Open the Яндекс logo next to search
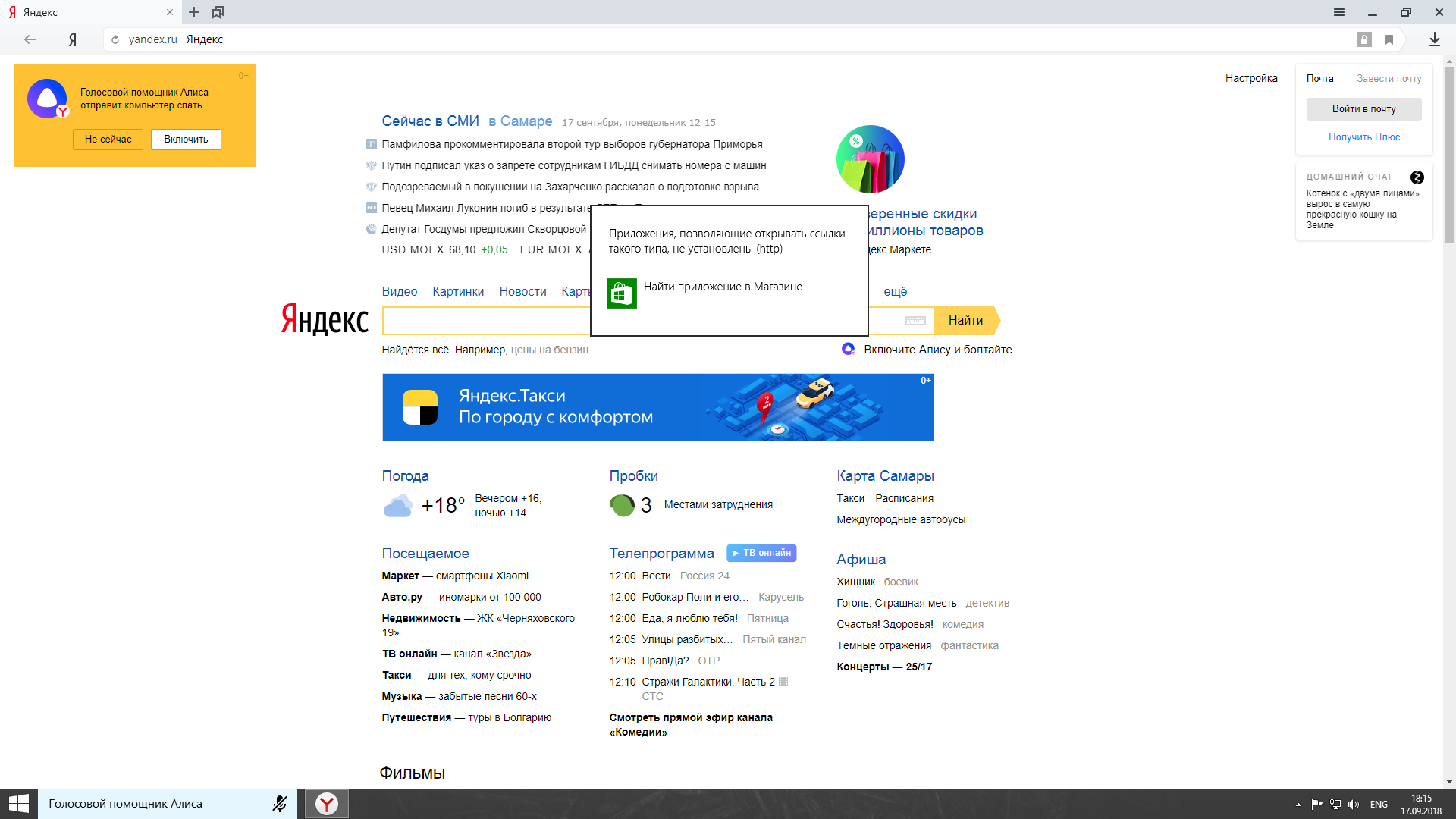 click(x=325, y=318)
